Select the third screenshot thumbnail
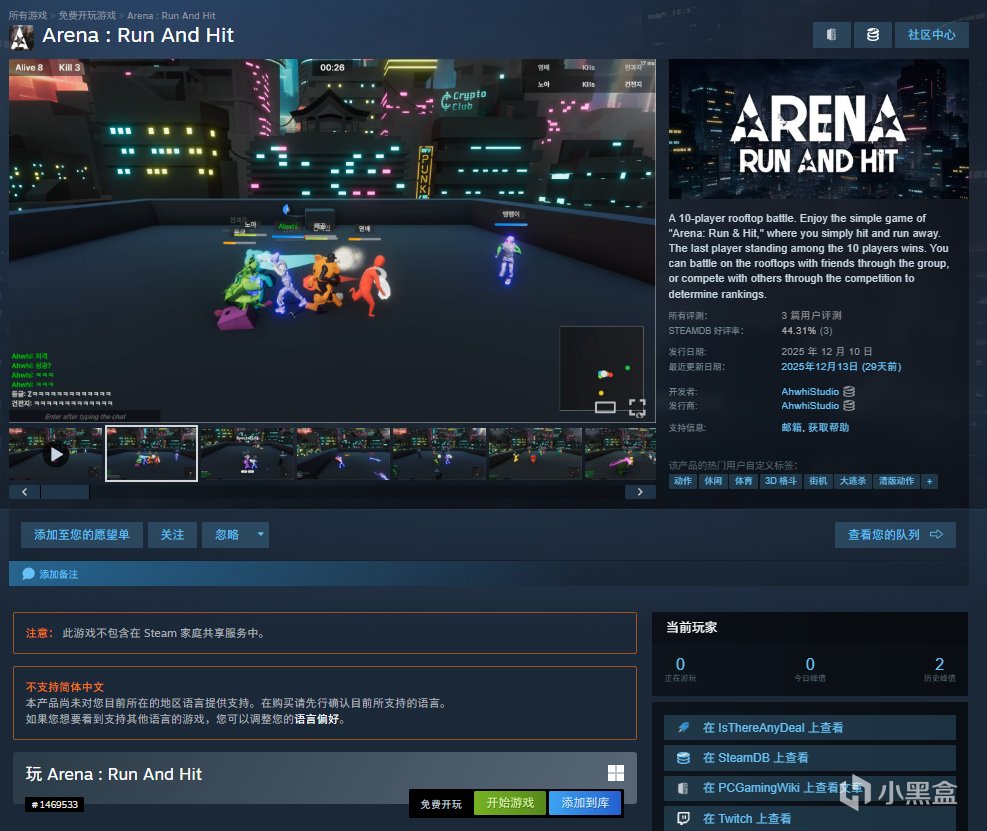 pyautogui.click(x=247, y=454)
